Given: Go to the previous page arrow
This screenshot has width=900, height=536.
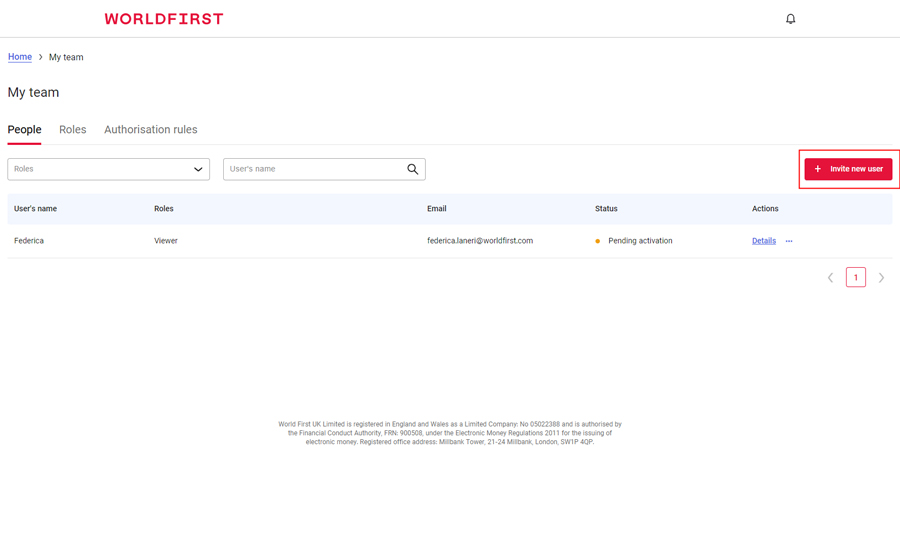Looking at the screenshot, I should [x=830, y=278].
